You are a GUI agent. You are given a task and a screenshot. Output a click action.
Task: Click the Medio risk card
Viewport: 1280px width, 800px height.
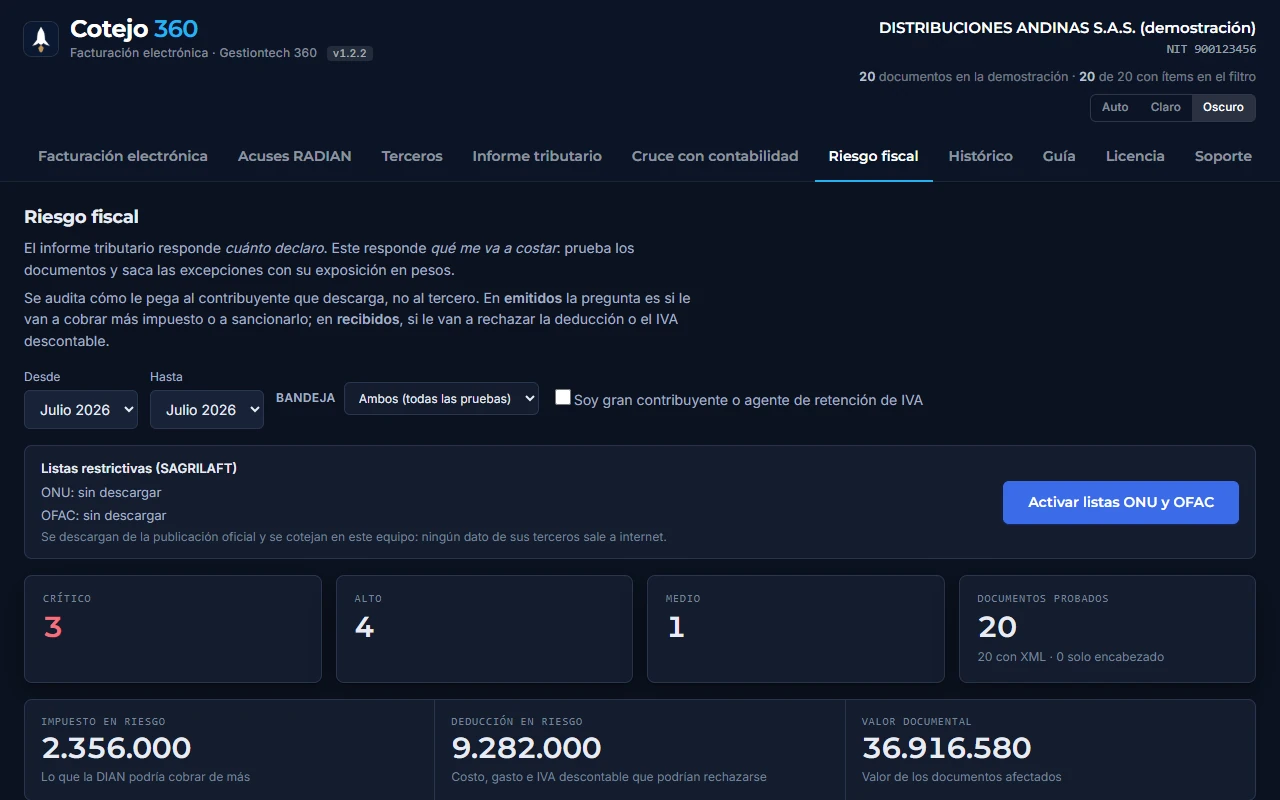796,629
